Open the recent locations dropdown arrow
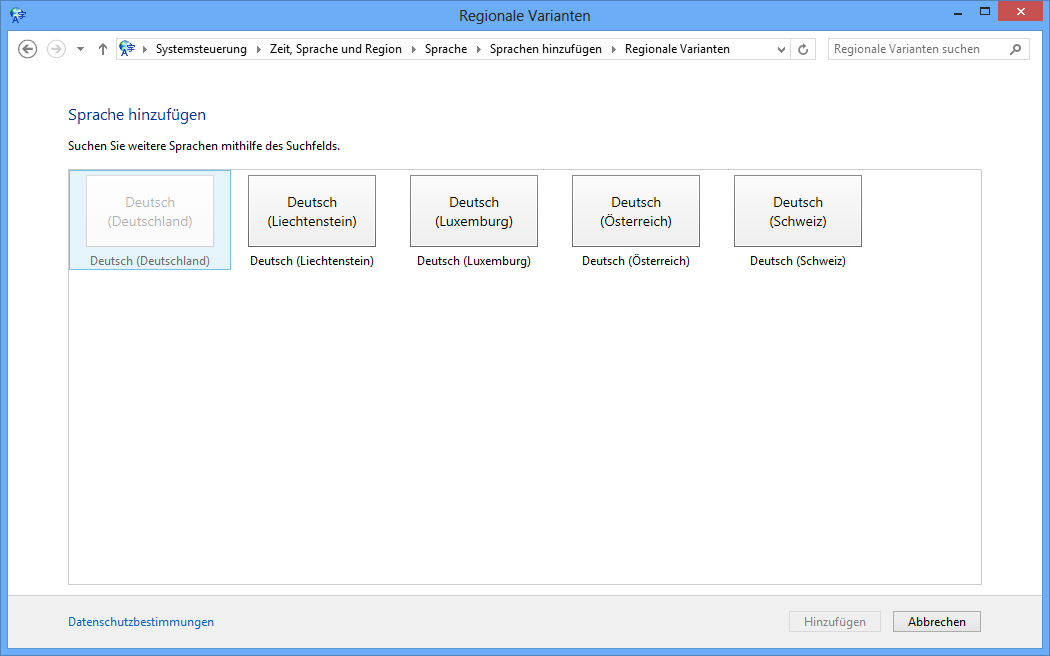The image size is (1050, 656). (x=80, y=49)
